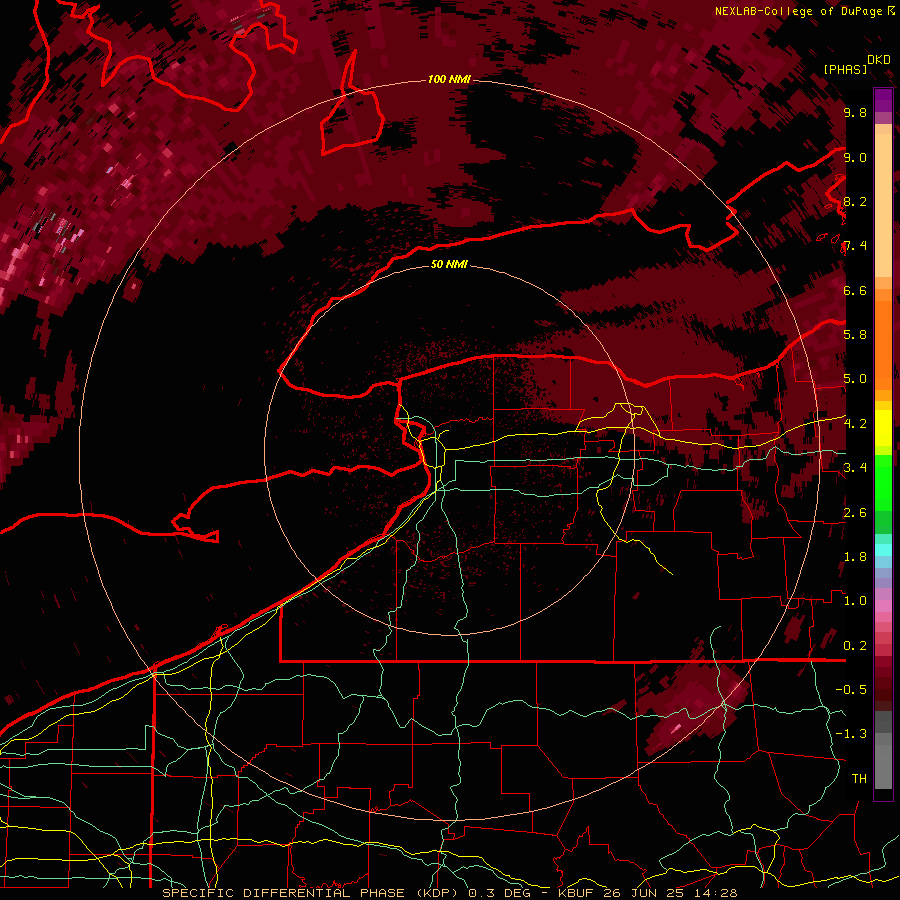Click the orange segment of color bar
900x900 pixels.
pyautogui.click(x=883, y=344)
